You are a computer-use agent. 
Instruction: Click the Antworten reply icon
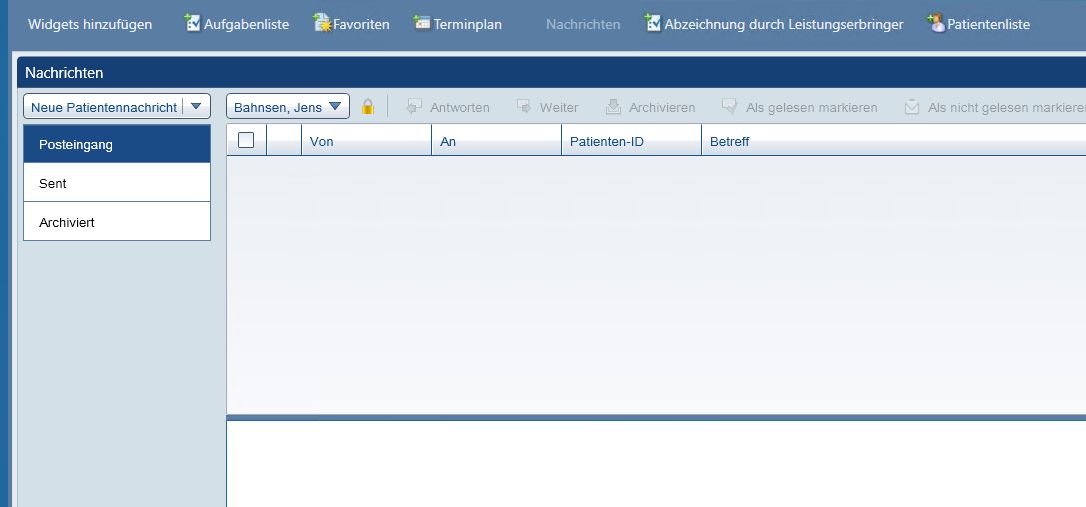point(414,107)
